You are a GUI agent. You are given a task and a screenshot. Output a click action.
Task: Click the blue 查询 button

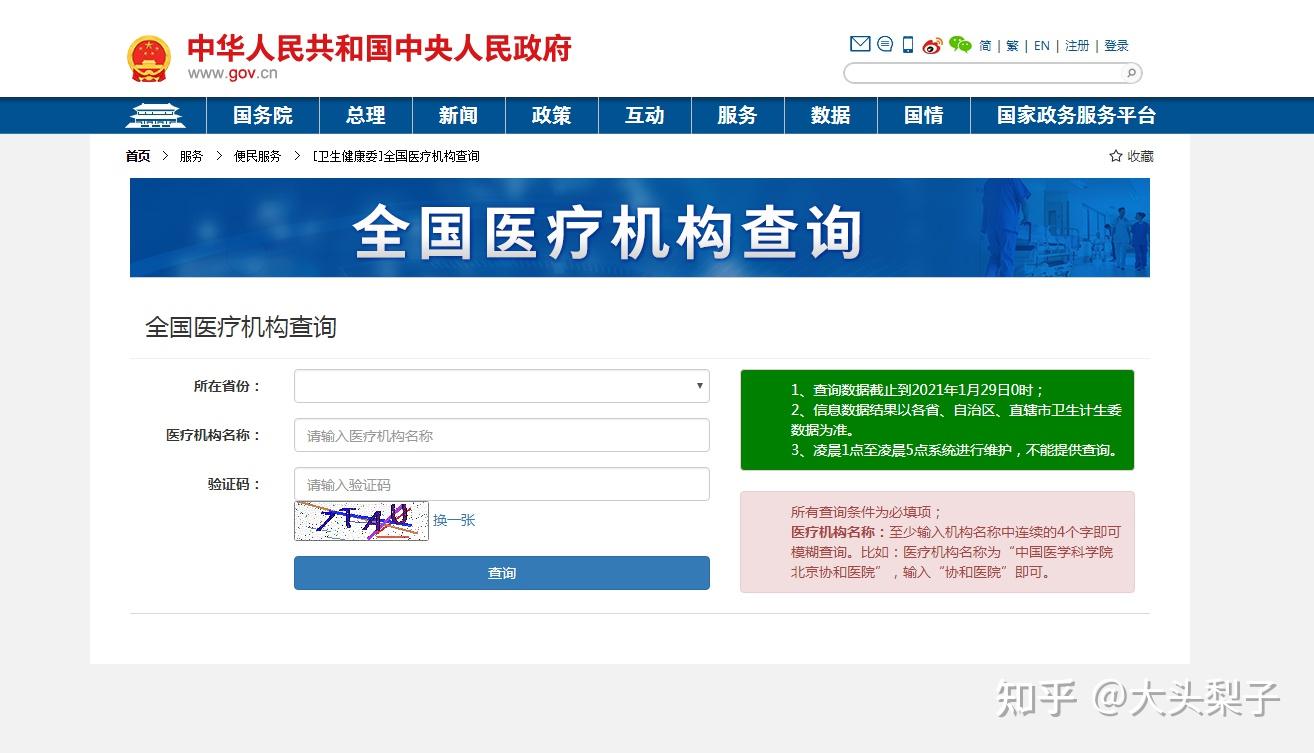502,573
